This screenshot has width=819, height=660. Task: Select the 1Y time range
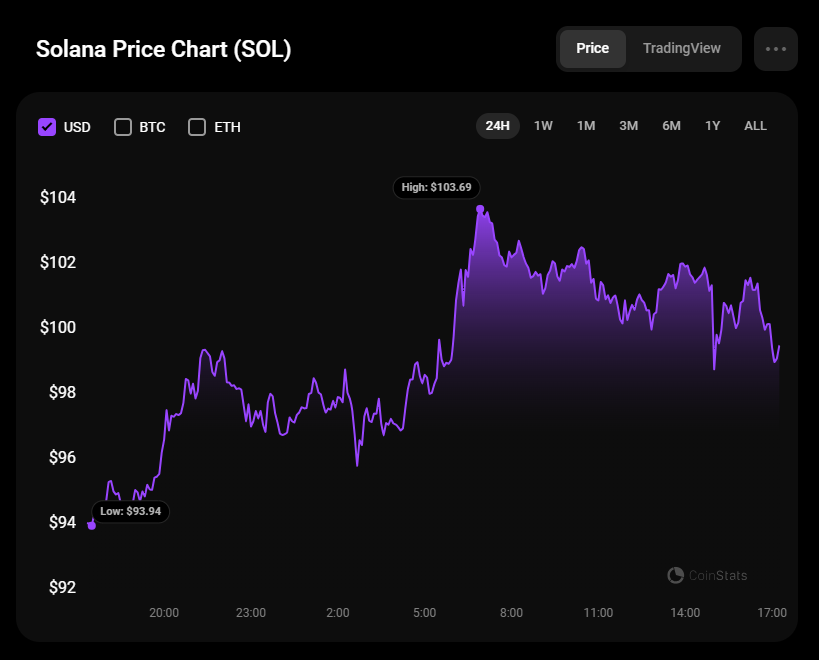pos(713,126)
